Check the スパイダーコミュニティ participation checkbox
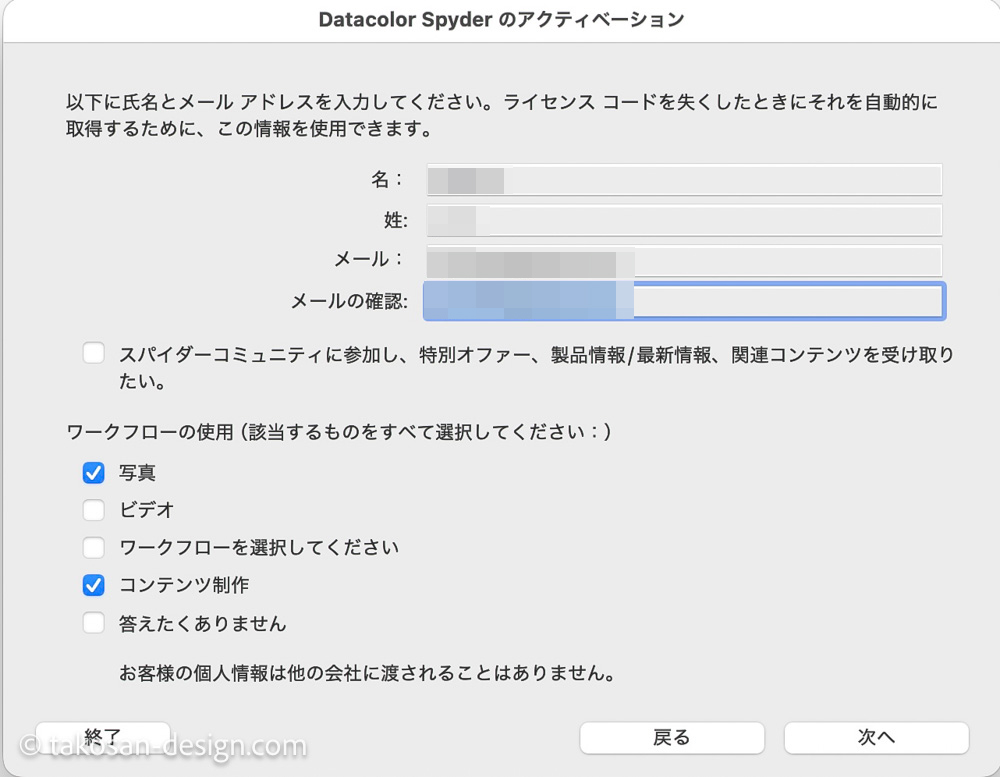 (93, 352)
